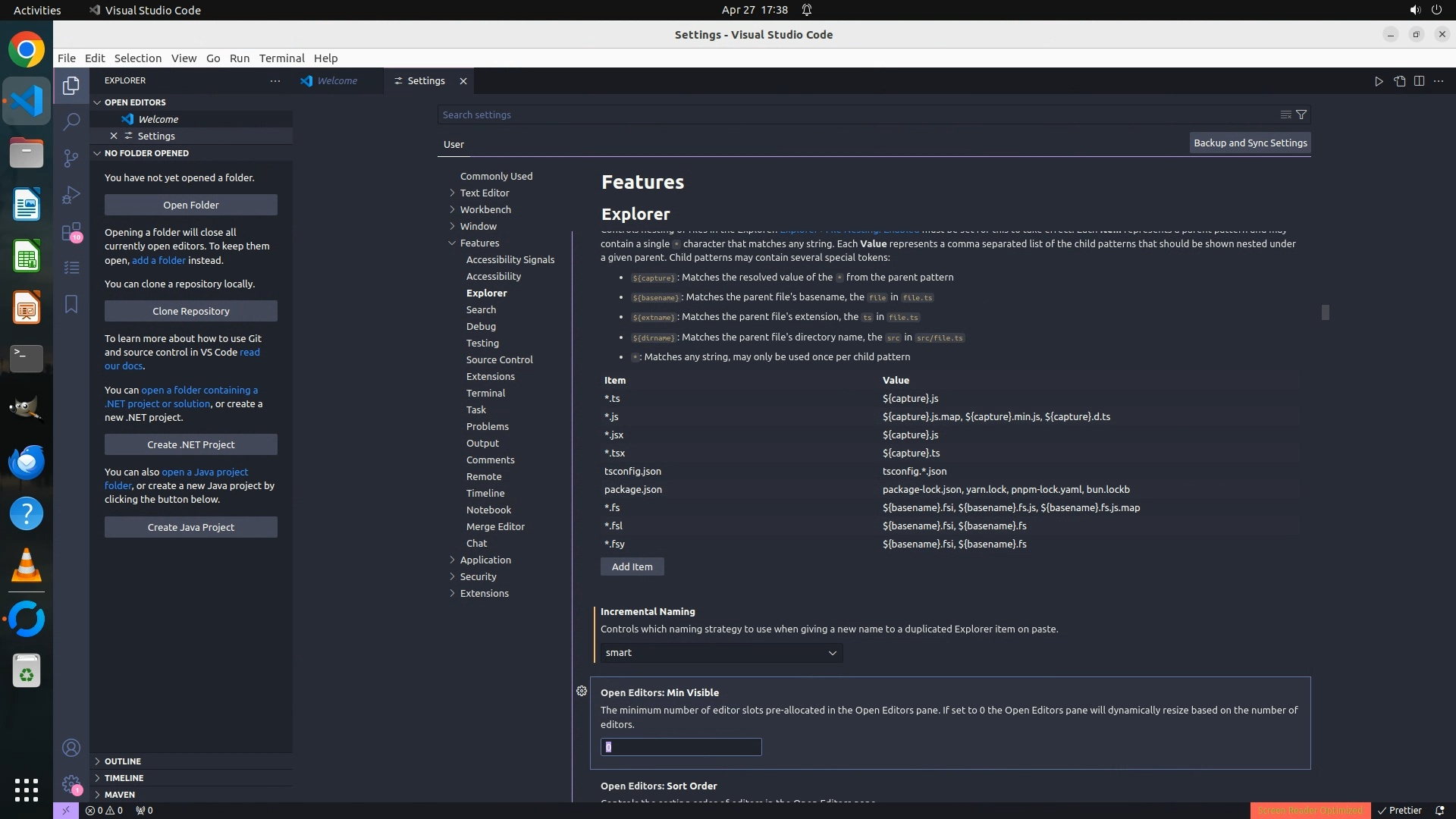This screenshot has width=1456, height=819.
Task: Open the Accounts icon in activity bar
Action: point(71,748)
